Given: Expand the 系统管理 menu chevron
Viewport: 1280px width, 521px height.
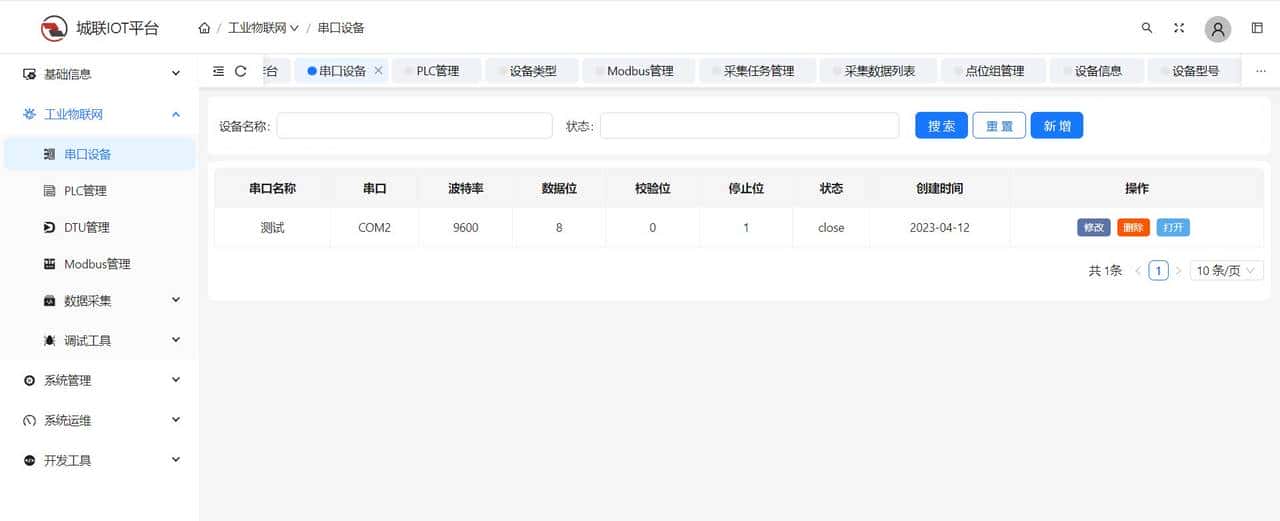Looking at the screenshot, I should pyautogui.click(x=176, y=380).
